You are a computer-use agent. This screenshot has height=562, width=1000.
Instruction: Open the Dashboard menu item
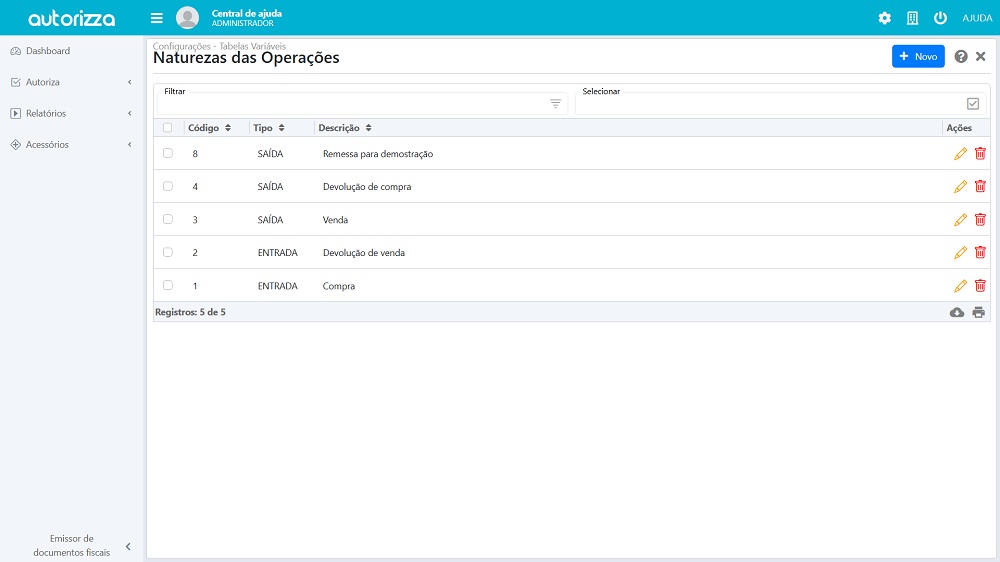coord(48,51)
